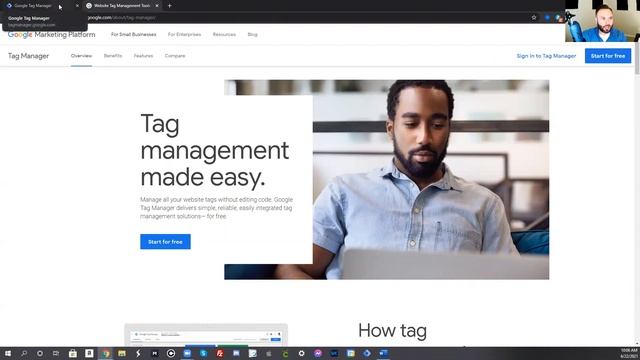Open a new browser tab

(169, 6)
